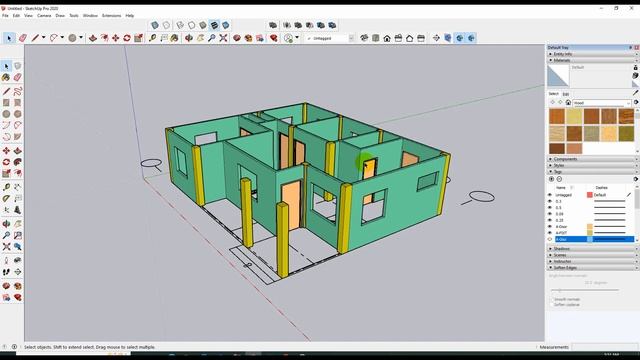Image resolution: width=640 pixels, height=360 pixels.
Task: Collapse the Tags panel
Action: 593,172
